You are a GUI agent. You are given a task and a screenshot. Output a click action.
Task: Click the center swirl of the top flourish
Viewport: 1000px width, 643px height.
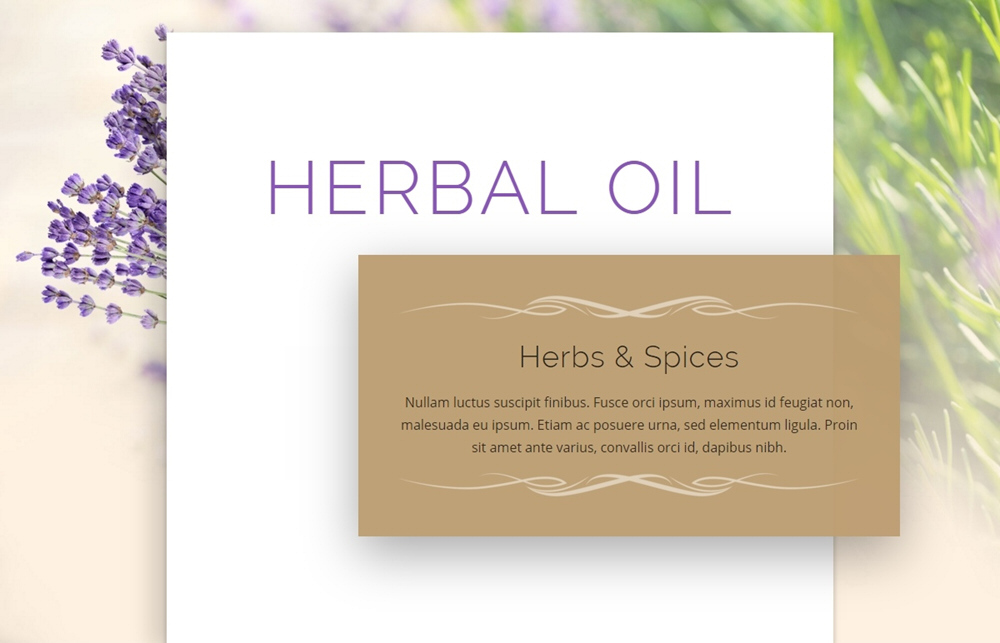click(x=629, y=308)
